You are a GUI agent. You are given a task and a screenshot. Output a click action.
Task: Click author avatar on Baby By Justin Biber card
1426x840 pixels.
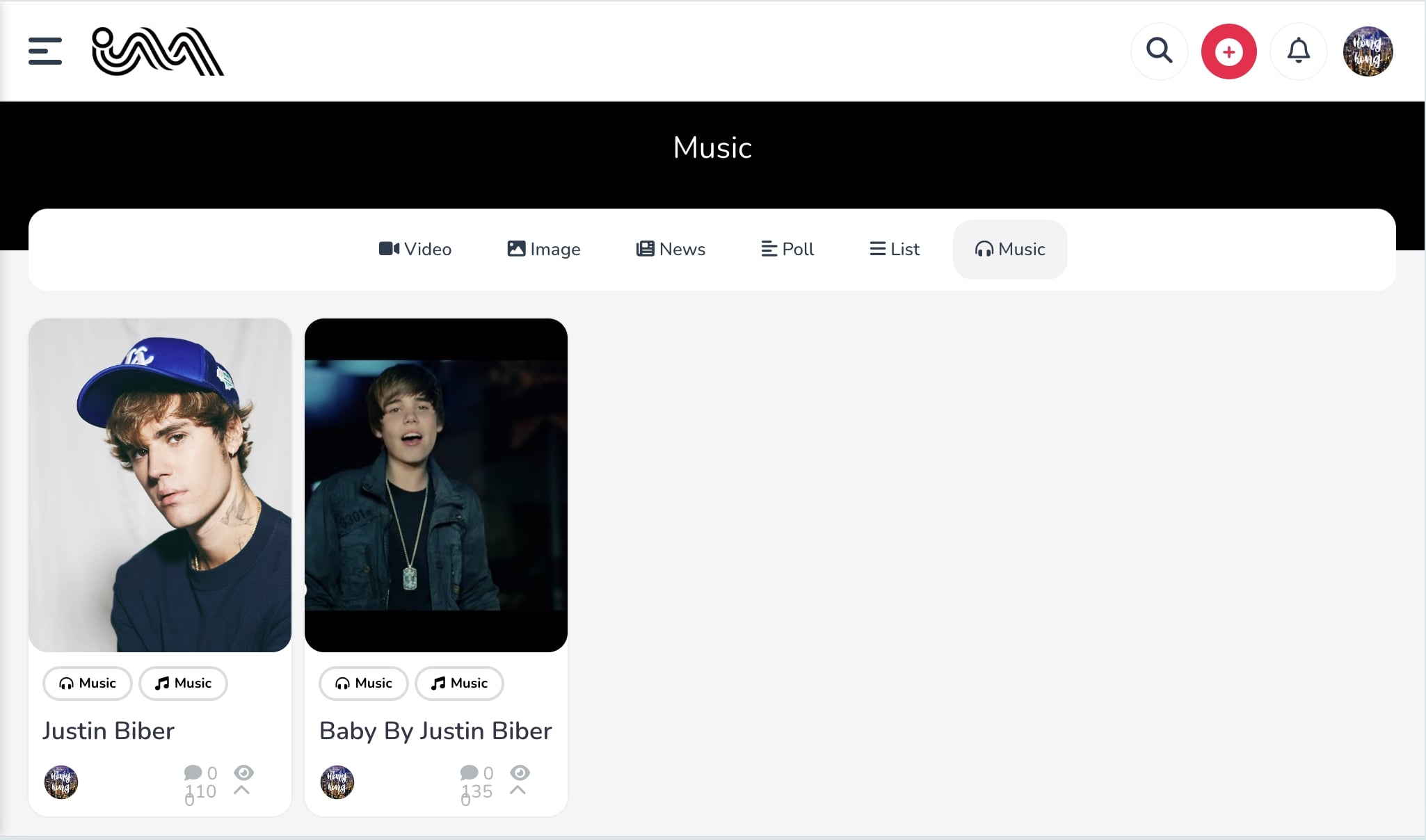click(337, 782)
